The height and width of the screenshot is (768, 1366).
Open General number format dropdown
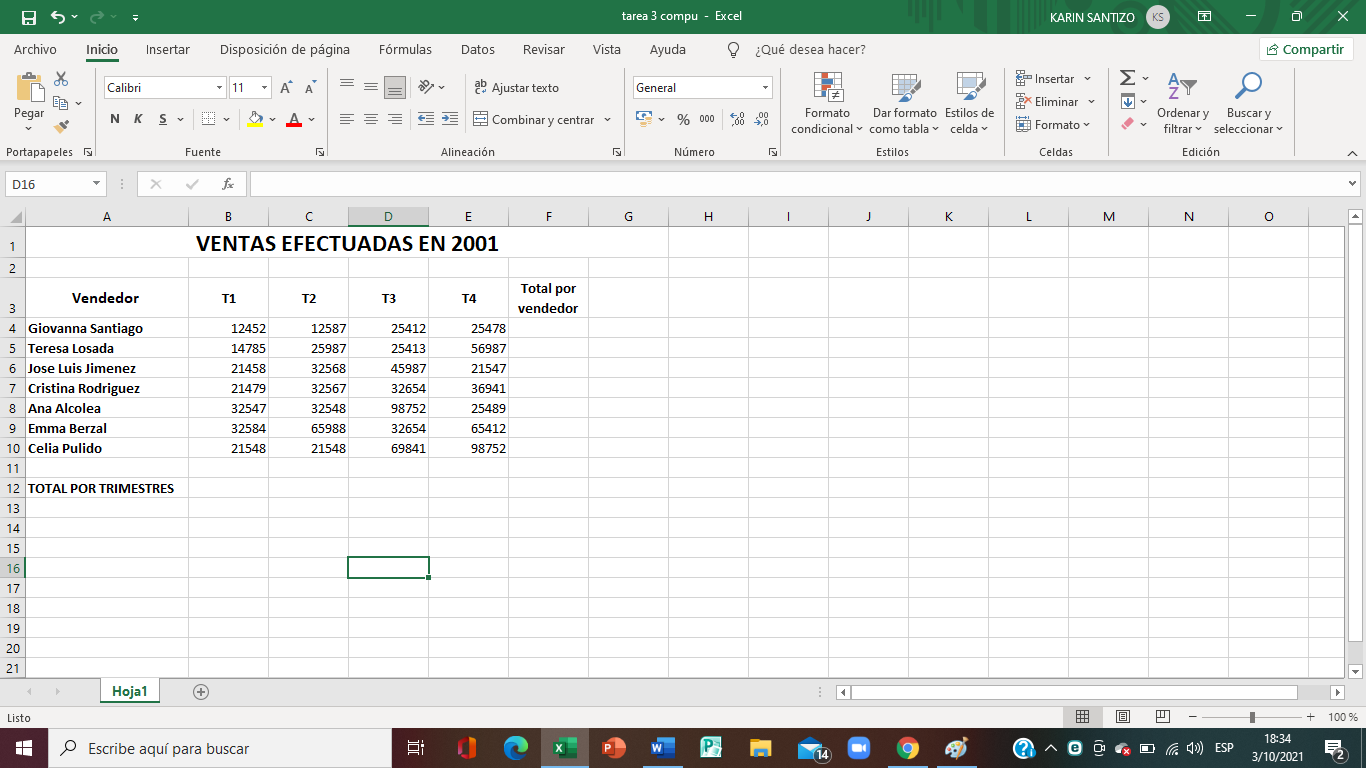click(x=766, y=88)
